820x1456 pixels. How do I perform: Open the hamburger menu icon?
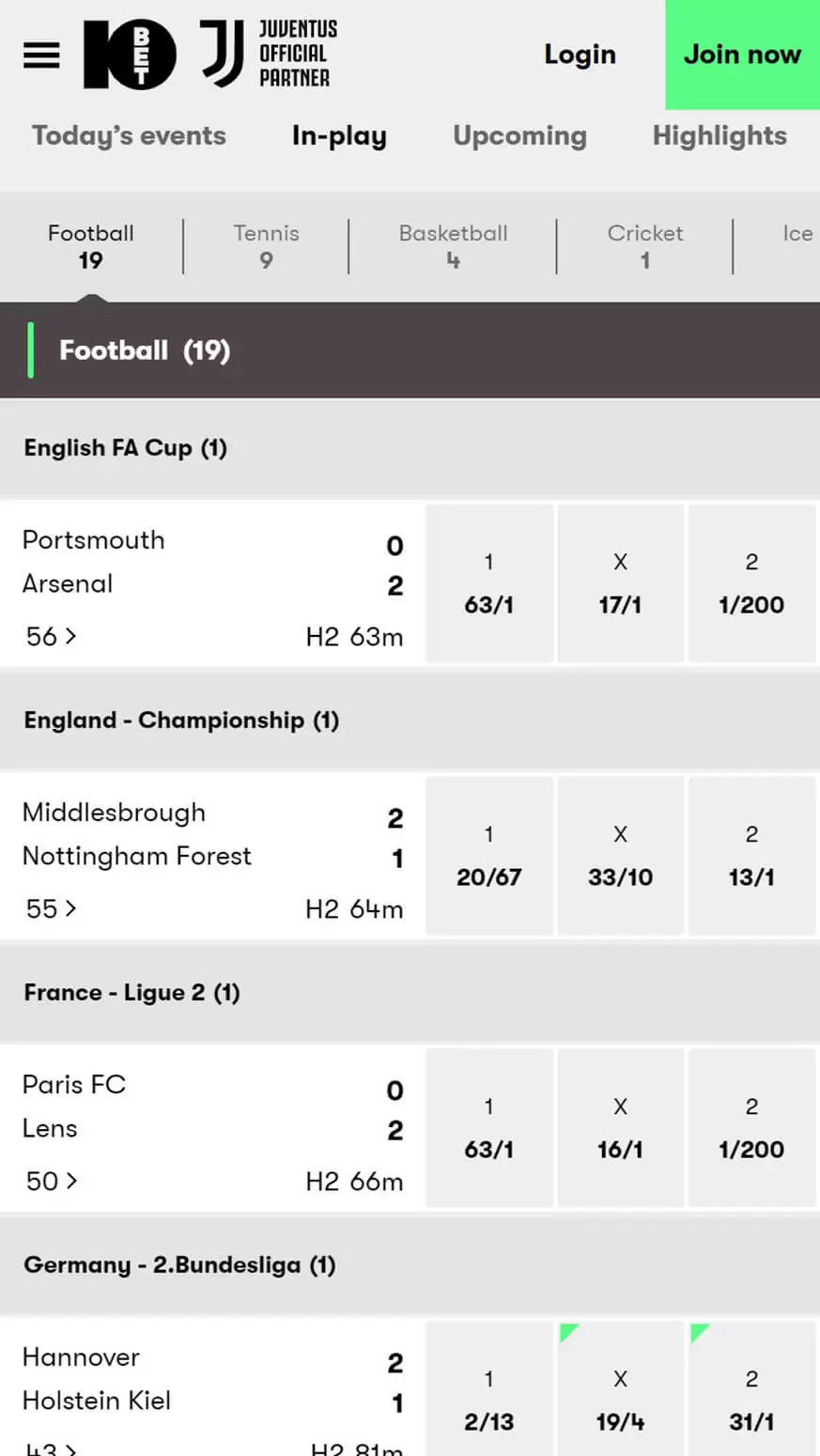41,54
